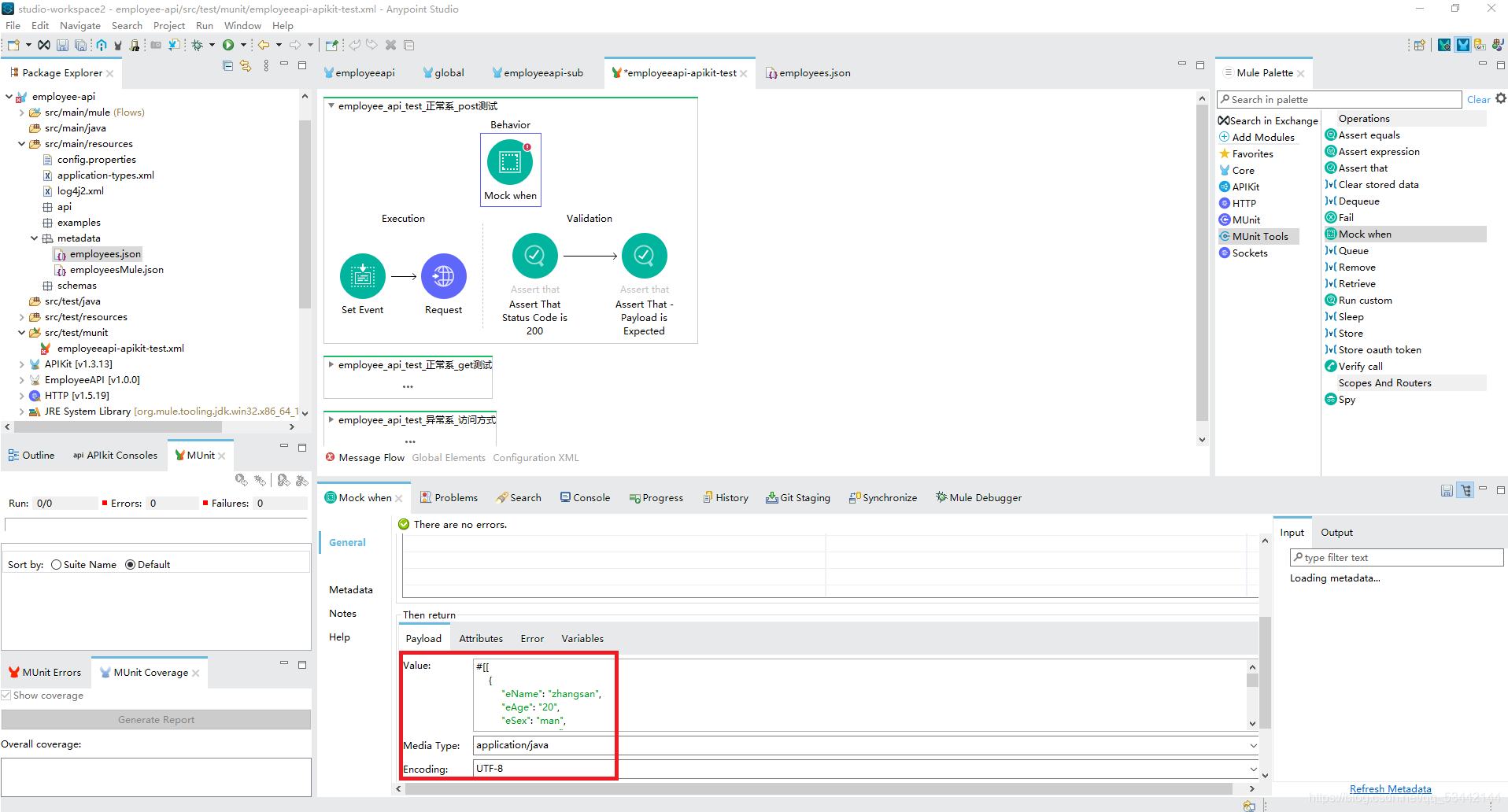
Task: Select the Request HTTP component icon
Action: point(444,276)
